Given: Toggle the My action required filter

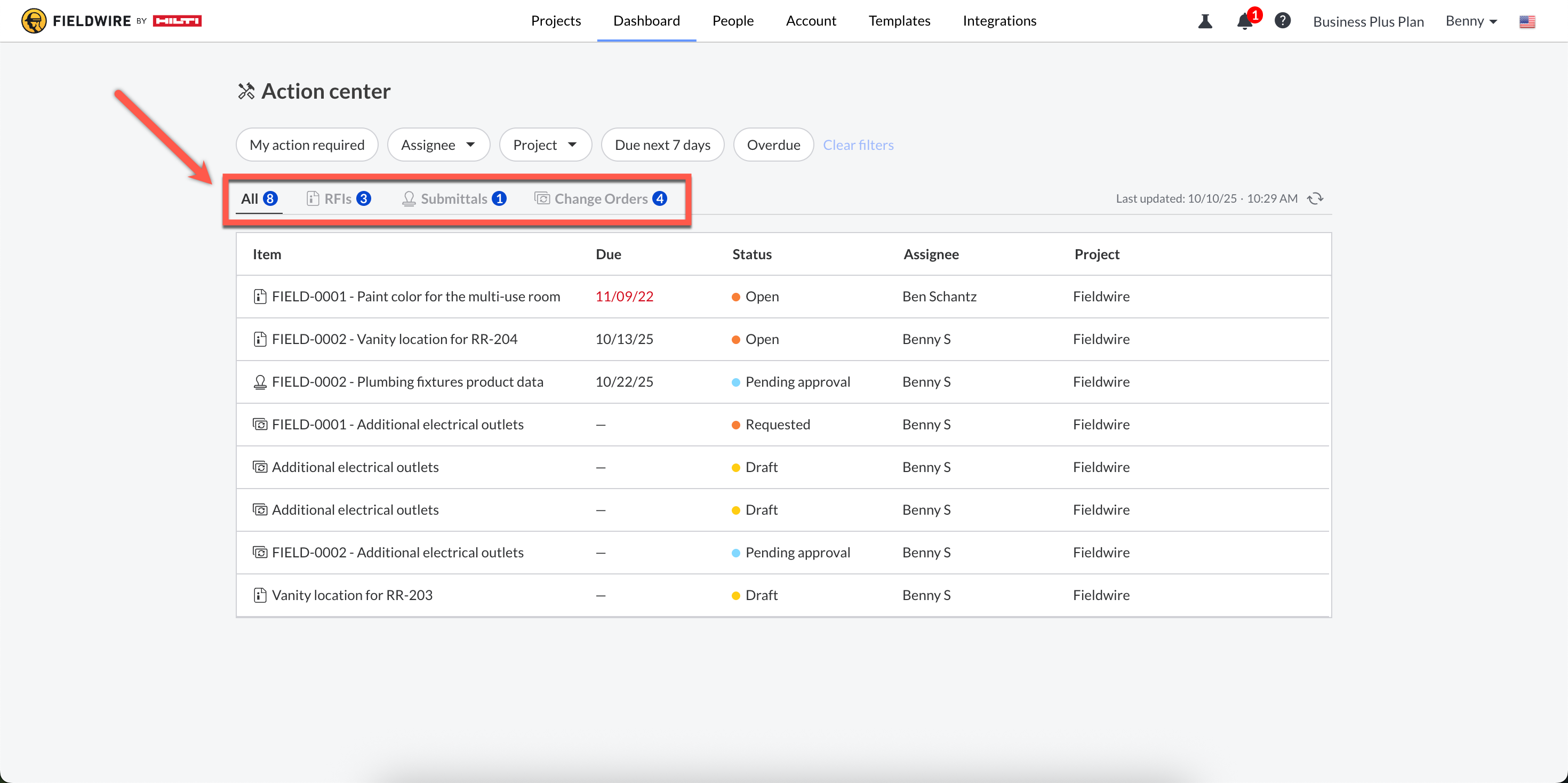Looking at the screenshot, I should tap(307, 145).
